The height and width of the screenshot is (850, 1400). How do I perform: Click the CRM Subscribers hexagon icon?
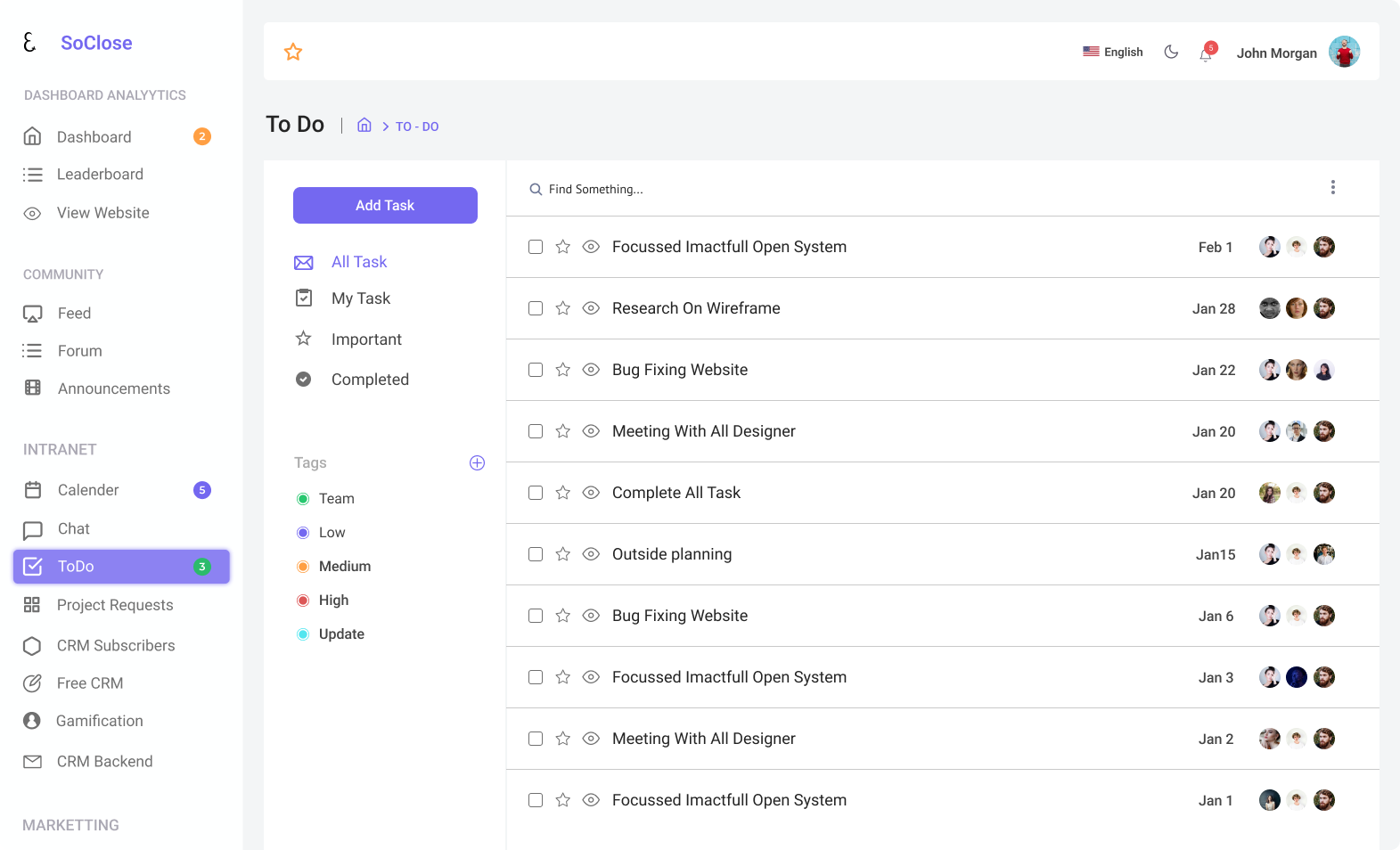[x=32, y=646]
